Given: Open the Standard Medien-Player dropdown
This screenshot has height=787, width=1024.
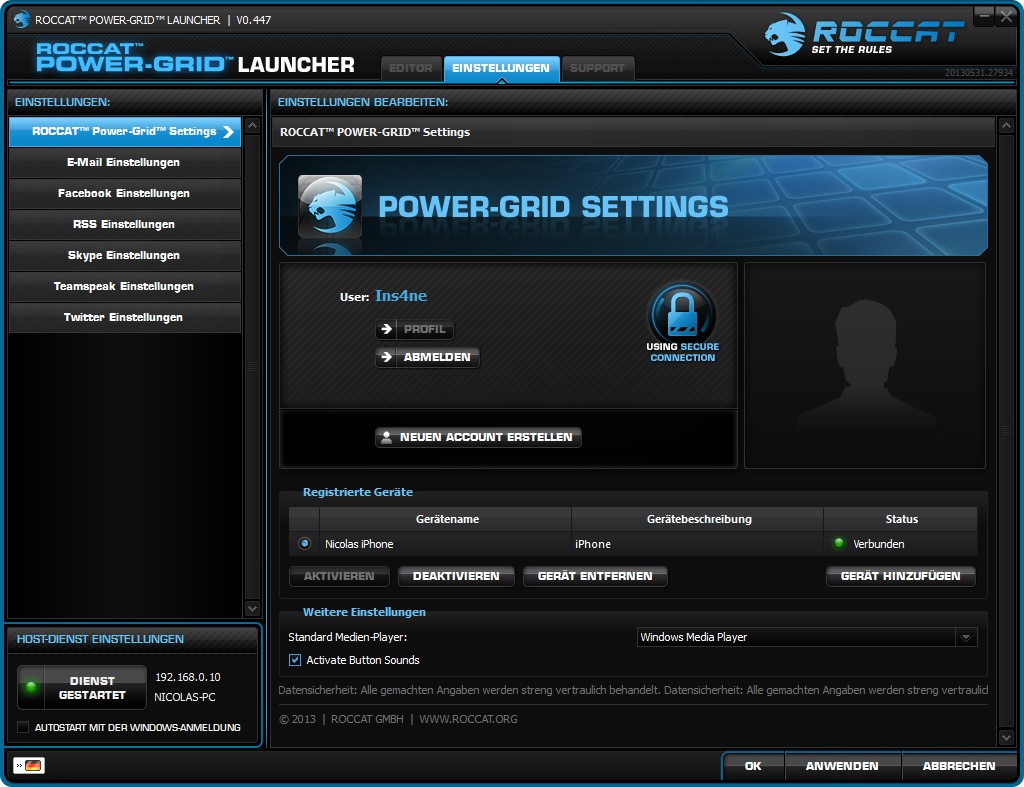Looking at the screenshot, I should (807, 637).
